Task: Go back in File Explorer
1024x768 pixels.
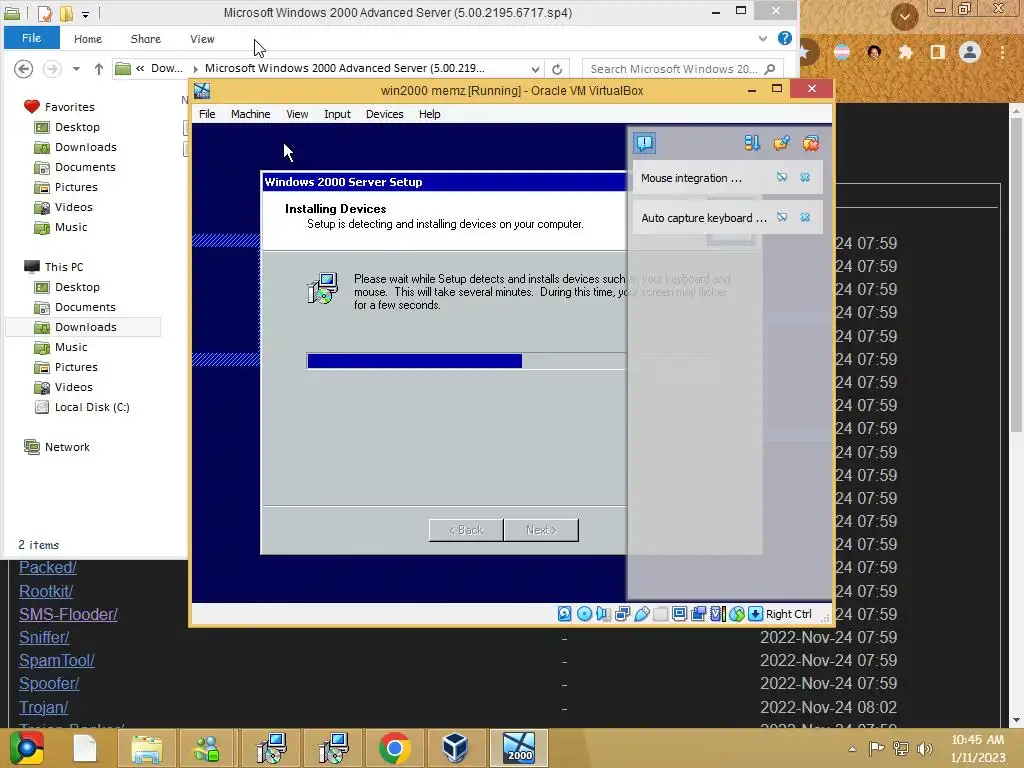Action: pyautogui.click(x=24, y=68)
